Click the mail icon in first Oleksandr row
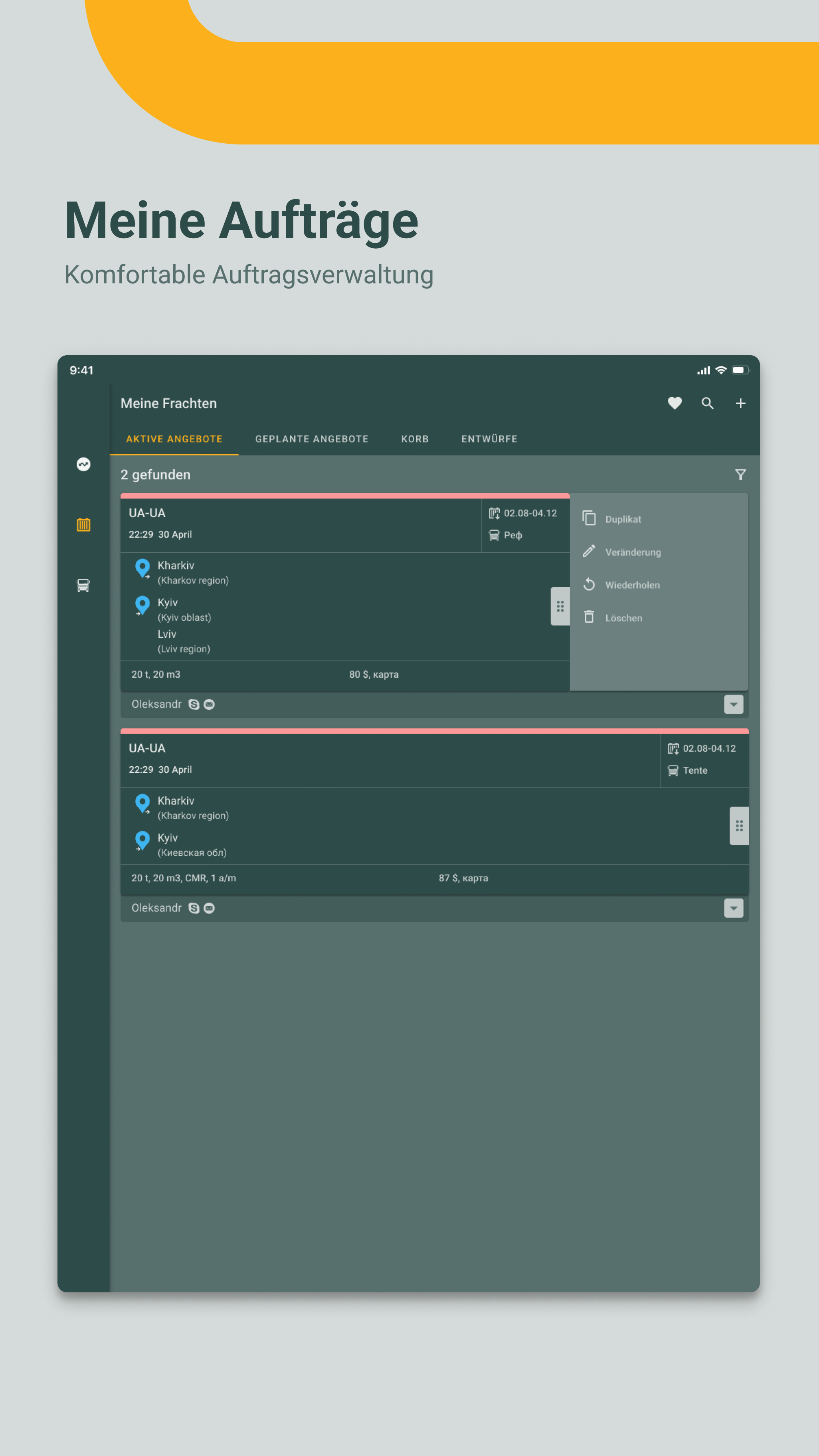This screenshot has width=819, height=1456. (209, 704)
